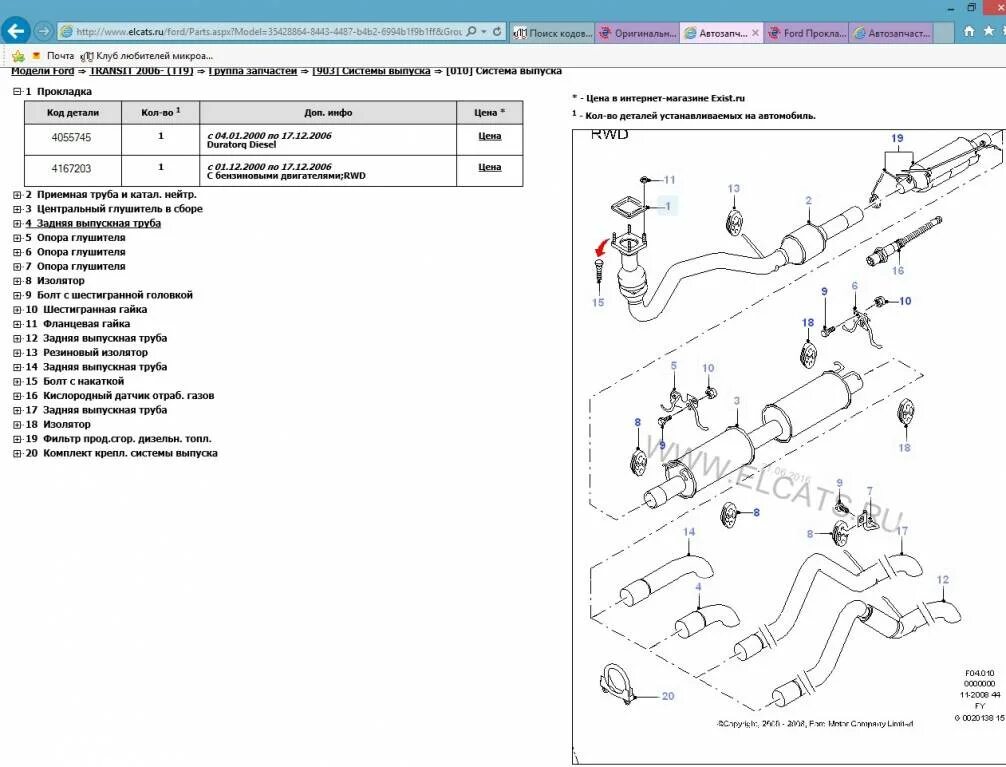Expand 4 Задняя выпускная труба node
Viewport: 1006px width, 767px height.
[x=17, y=223]
